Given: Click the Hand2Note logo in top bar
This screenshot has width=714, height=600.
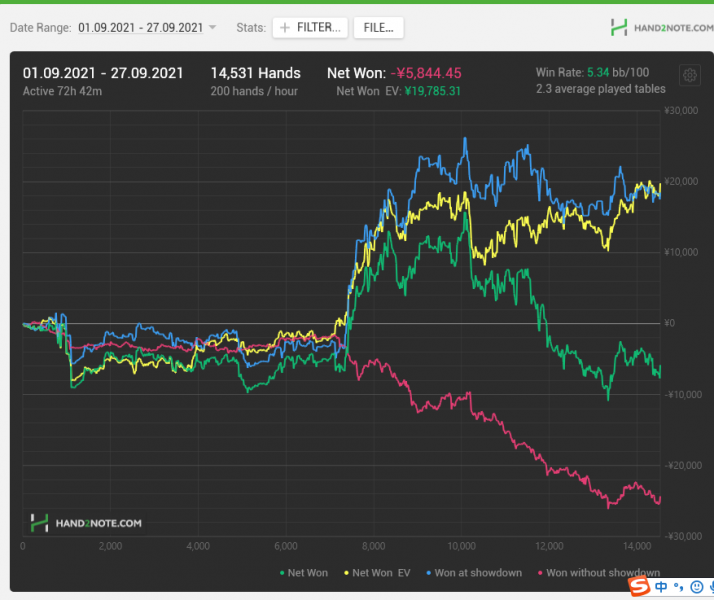Looking at the screenshot, I should [x=661, y=28].
